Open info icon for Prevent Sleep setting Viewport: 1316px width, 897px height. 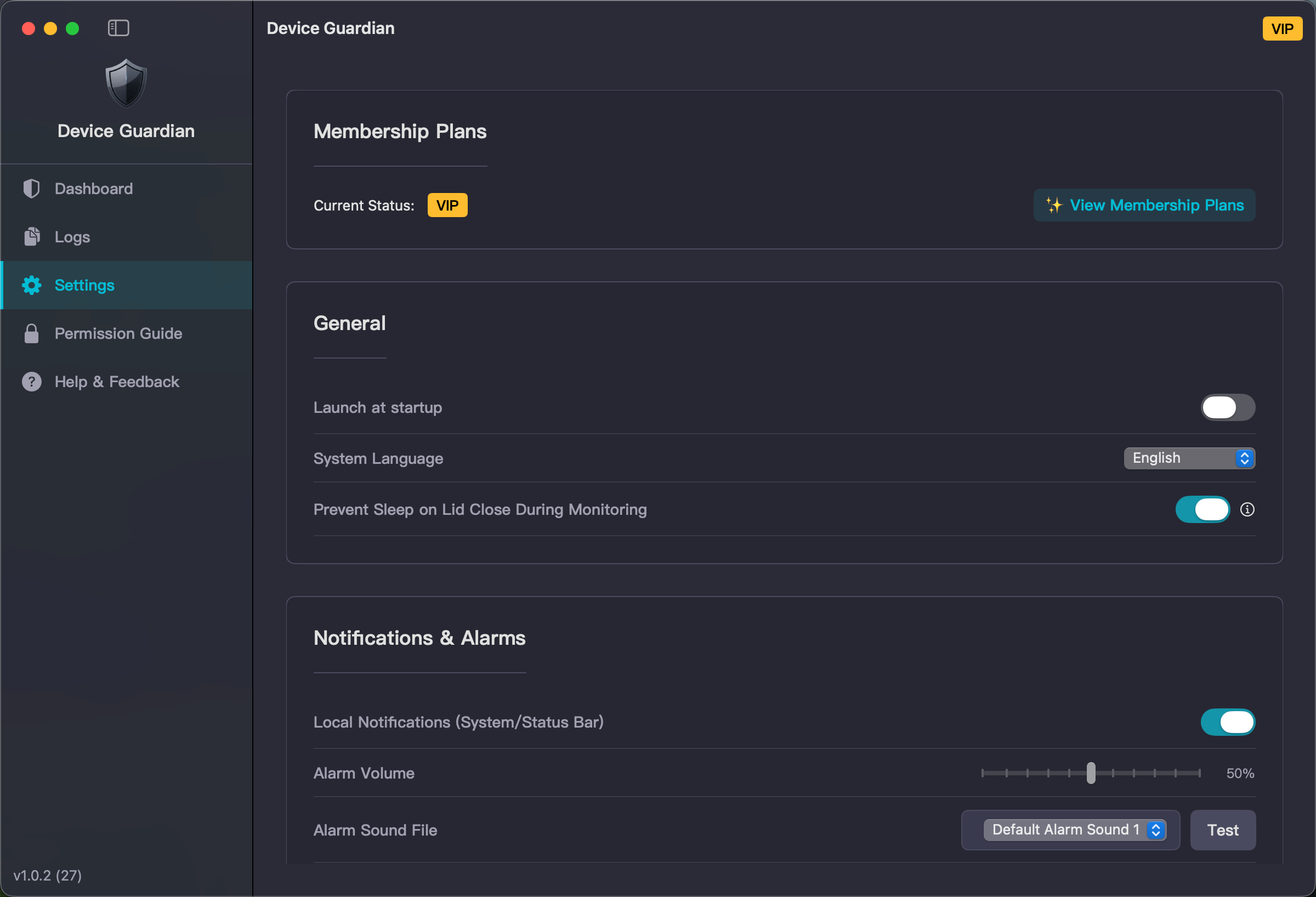[x=1247, y=510]
